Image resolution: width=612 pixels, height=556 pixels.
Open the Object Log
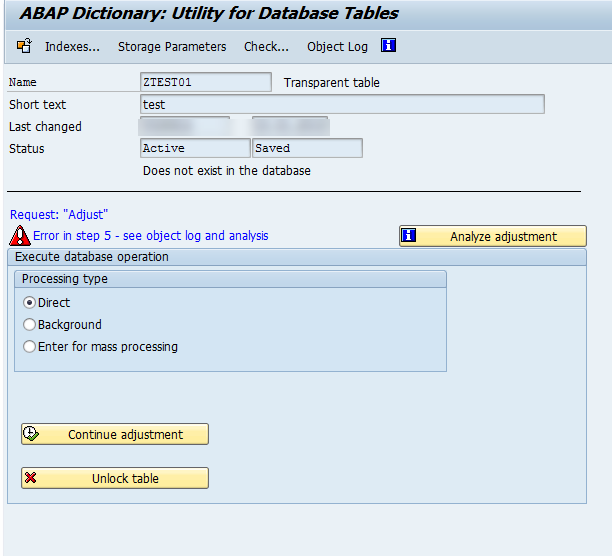click(x=337, y=47)
